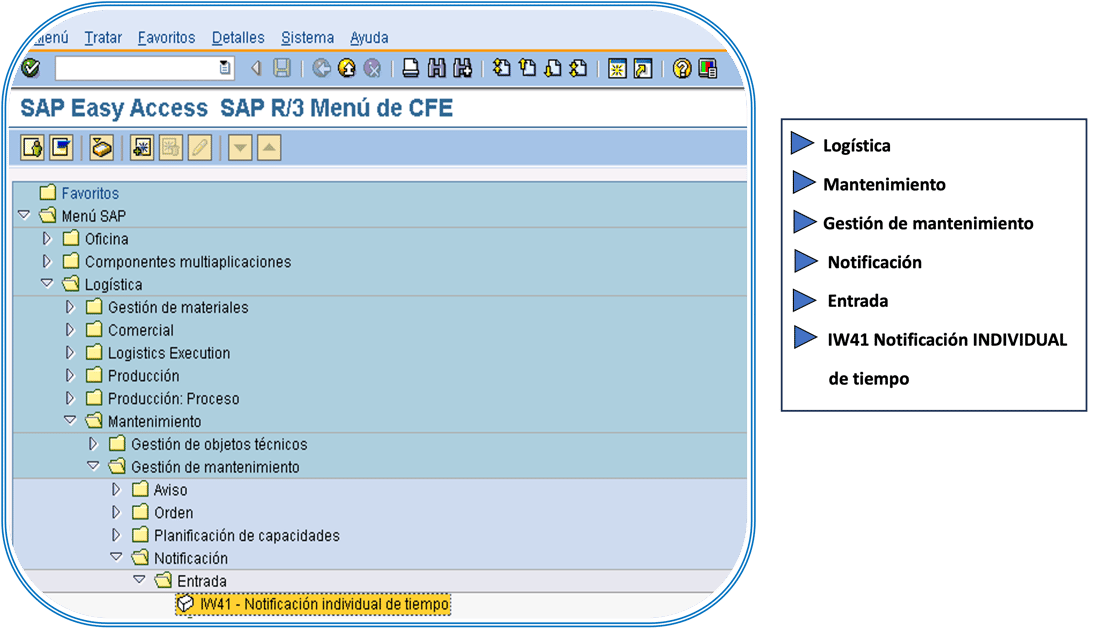Select the Entrada tree label
The image size is (1097, 628).
tap(201, 581)
